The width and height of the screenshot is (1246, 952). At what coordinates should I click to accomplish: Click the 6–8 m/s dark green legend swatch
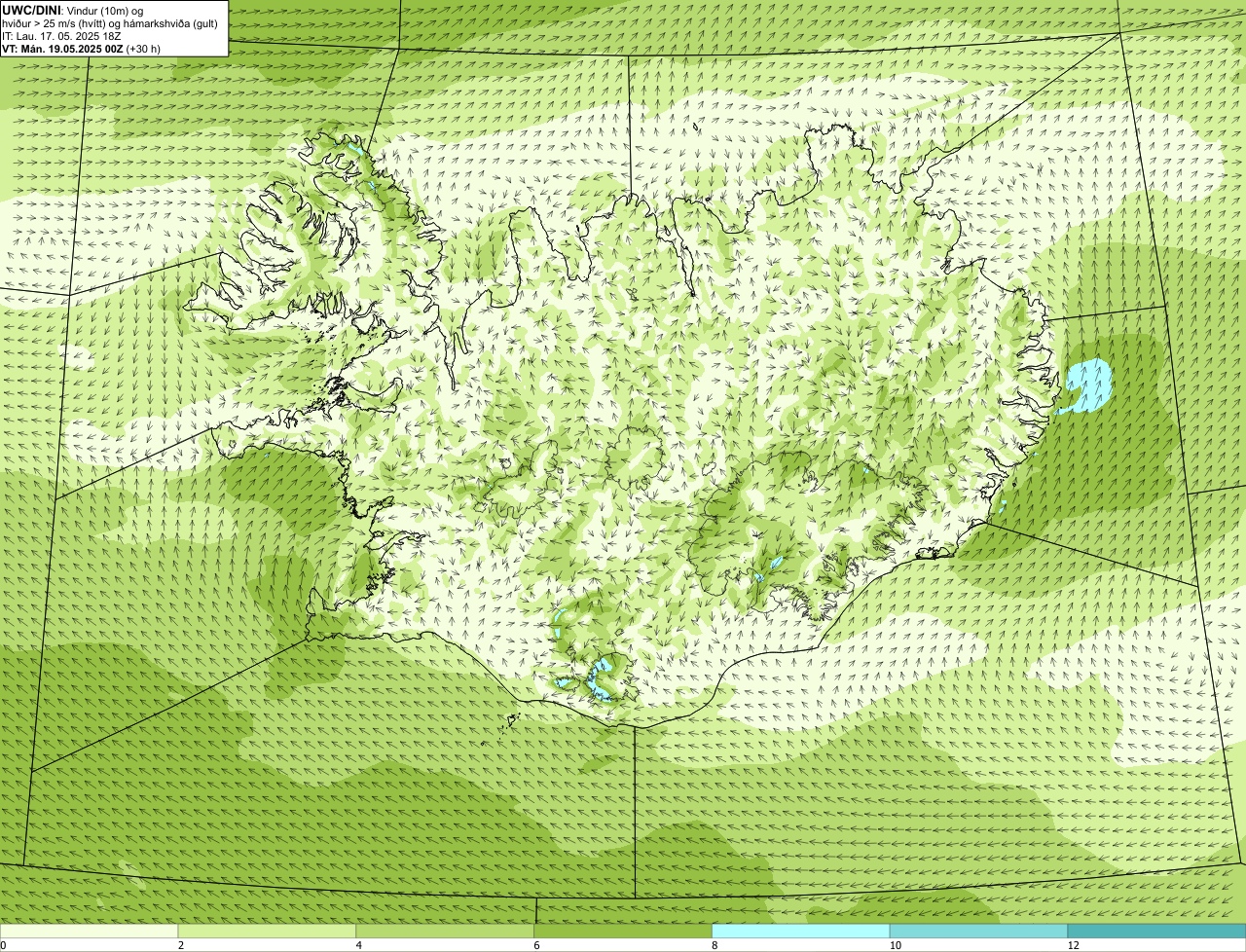coord(623,932)
